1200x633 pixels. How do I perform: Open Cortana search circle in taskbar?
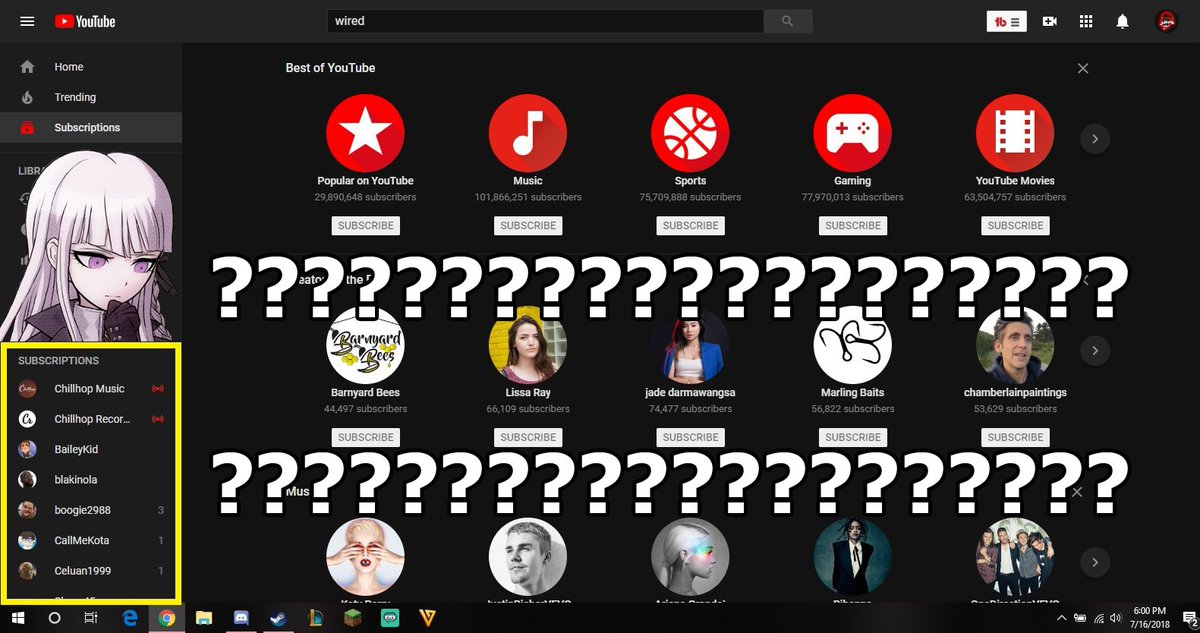[x=55, y=618]
